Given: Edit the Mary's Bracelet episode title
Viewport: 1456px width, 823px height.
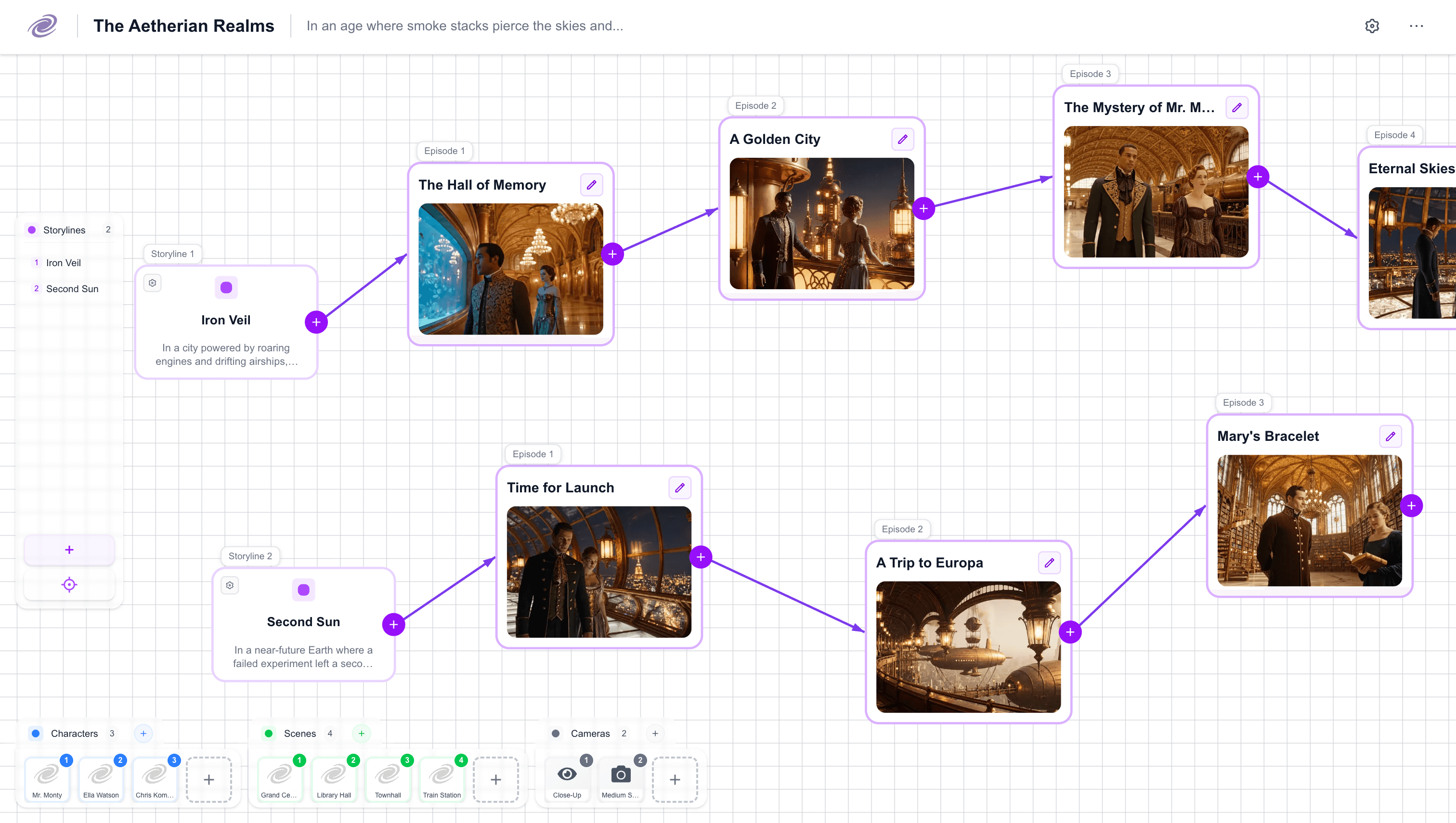Looking at the screenshot, I should tap(1390, 437).
